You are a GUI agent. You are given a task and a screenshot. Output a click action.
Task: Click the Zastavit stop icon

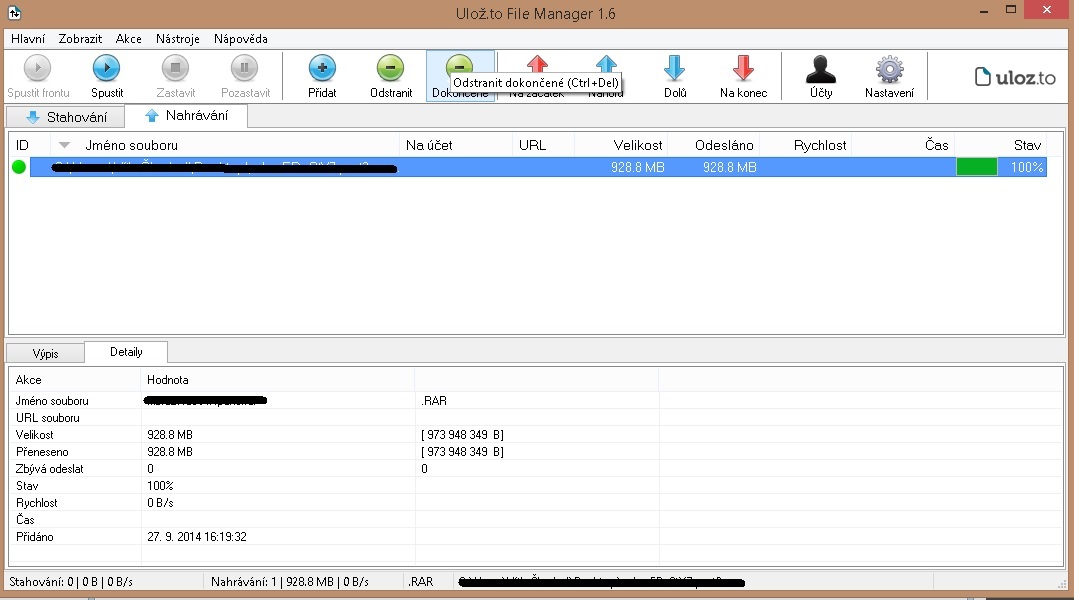coord(175,68)
